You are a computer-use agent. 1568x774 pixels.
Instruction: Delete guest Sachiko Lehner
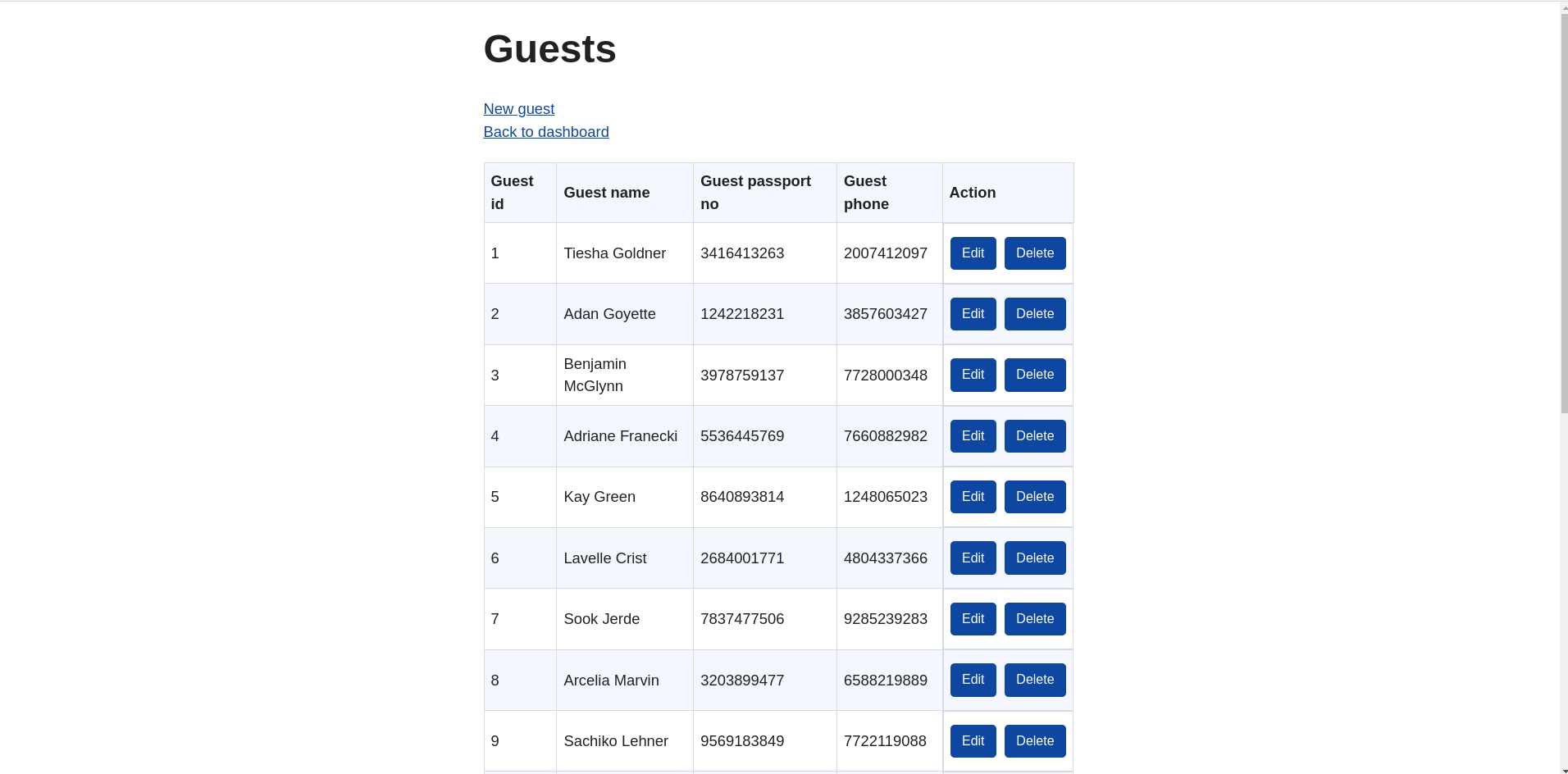(1034, 740)
